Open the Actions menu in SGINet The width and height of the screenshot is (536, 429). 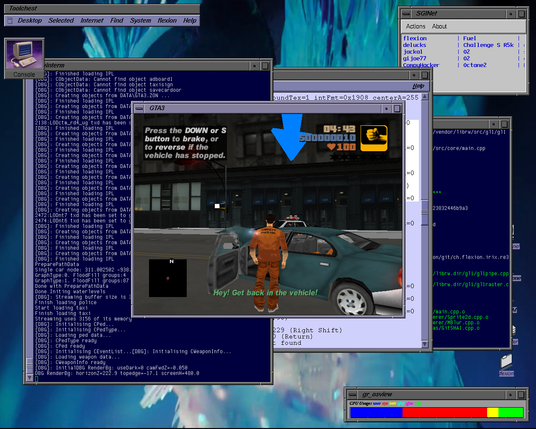(415, 26)
